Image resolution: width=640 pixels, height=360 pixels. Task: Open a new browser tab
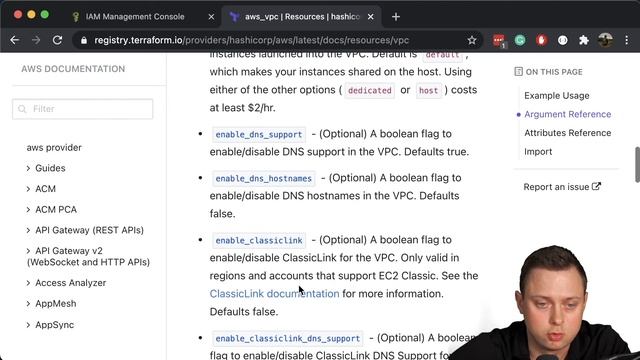[x=396, y=17]
